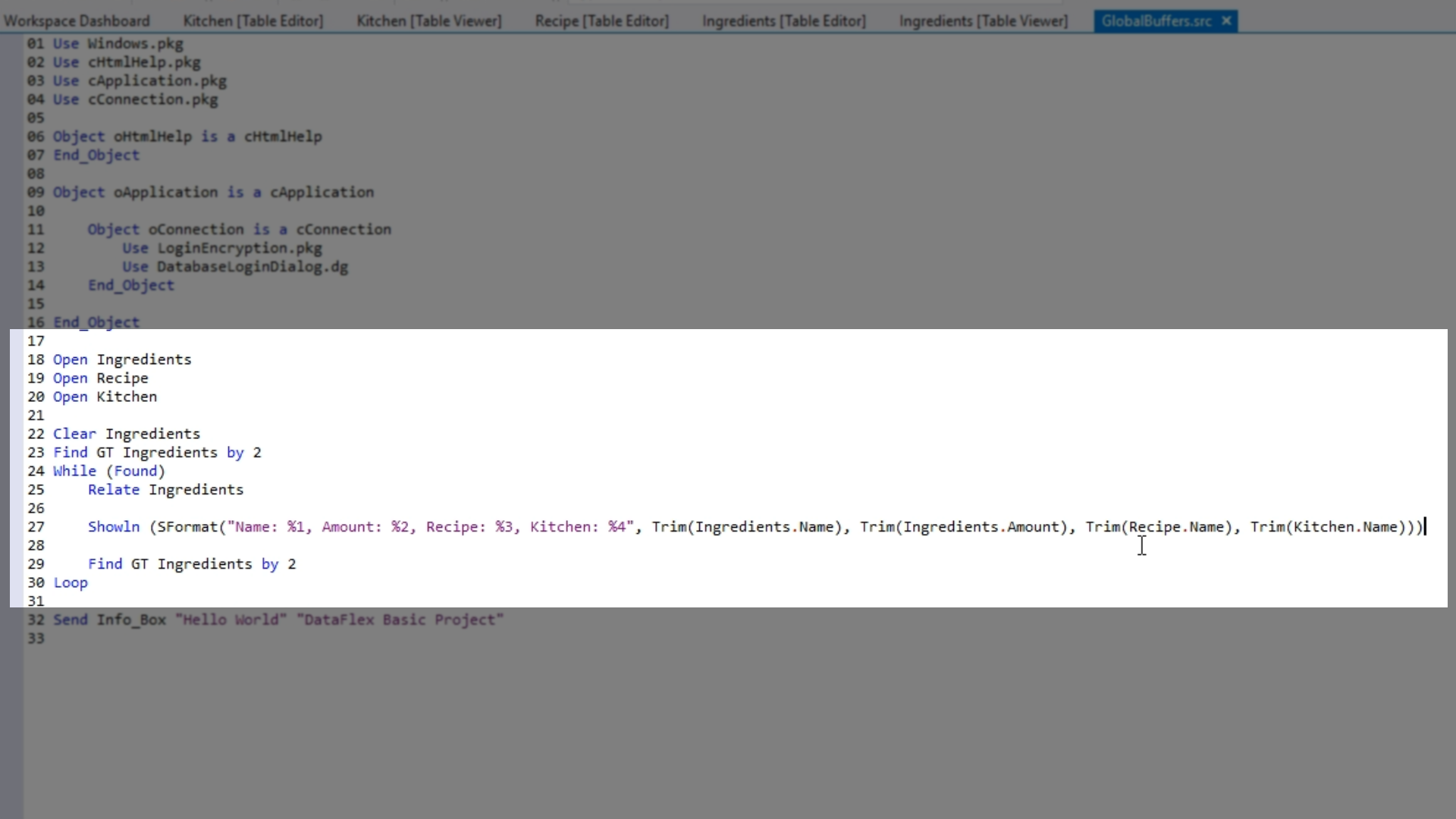Screen dimensions: 1456x819
Task: Switch to the Workspace Dashboard tab
Action: (x=77, y=21)
